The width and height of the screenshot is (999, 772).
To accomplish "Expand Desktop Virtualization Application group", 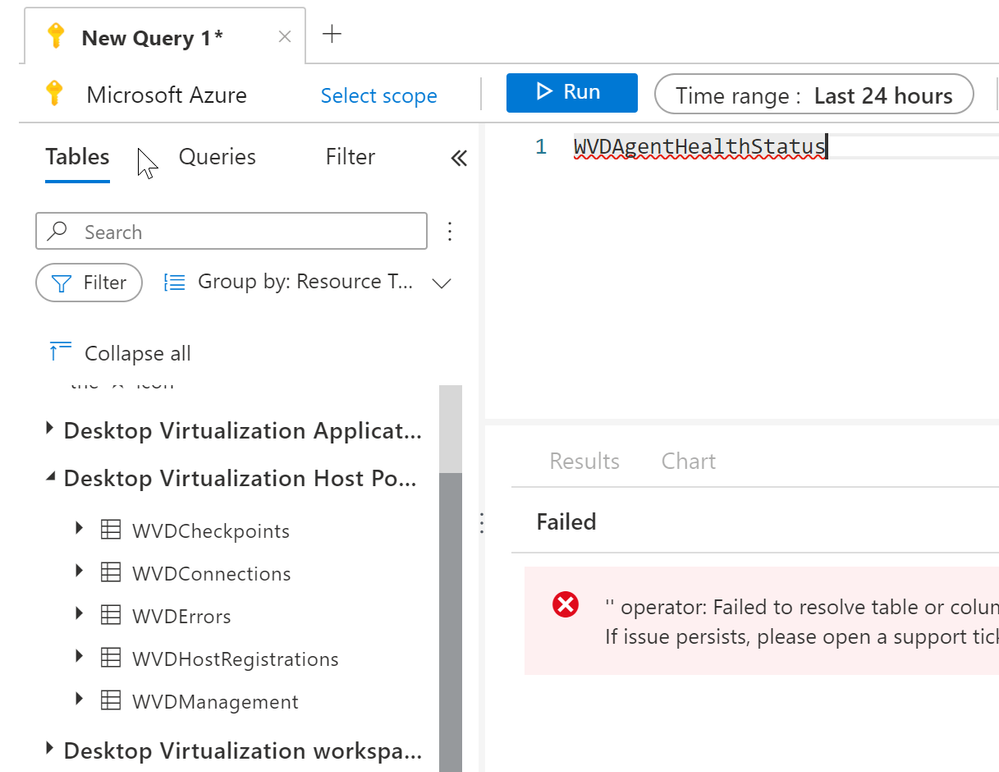I will (x=50, y=430).
